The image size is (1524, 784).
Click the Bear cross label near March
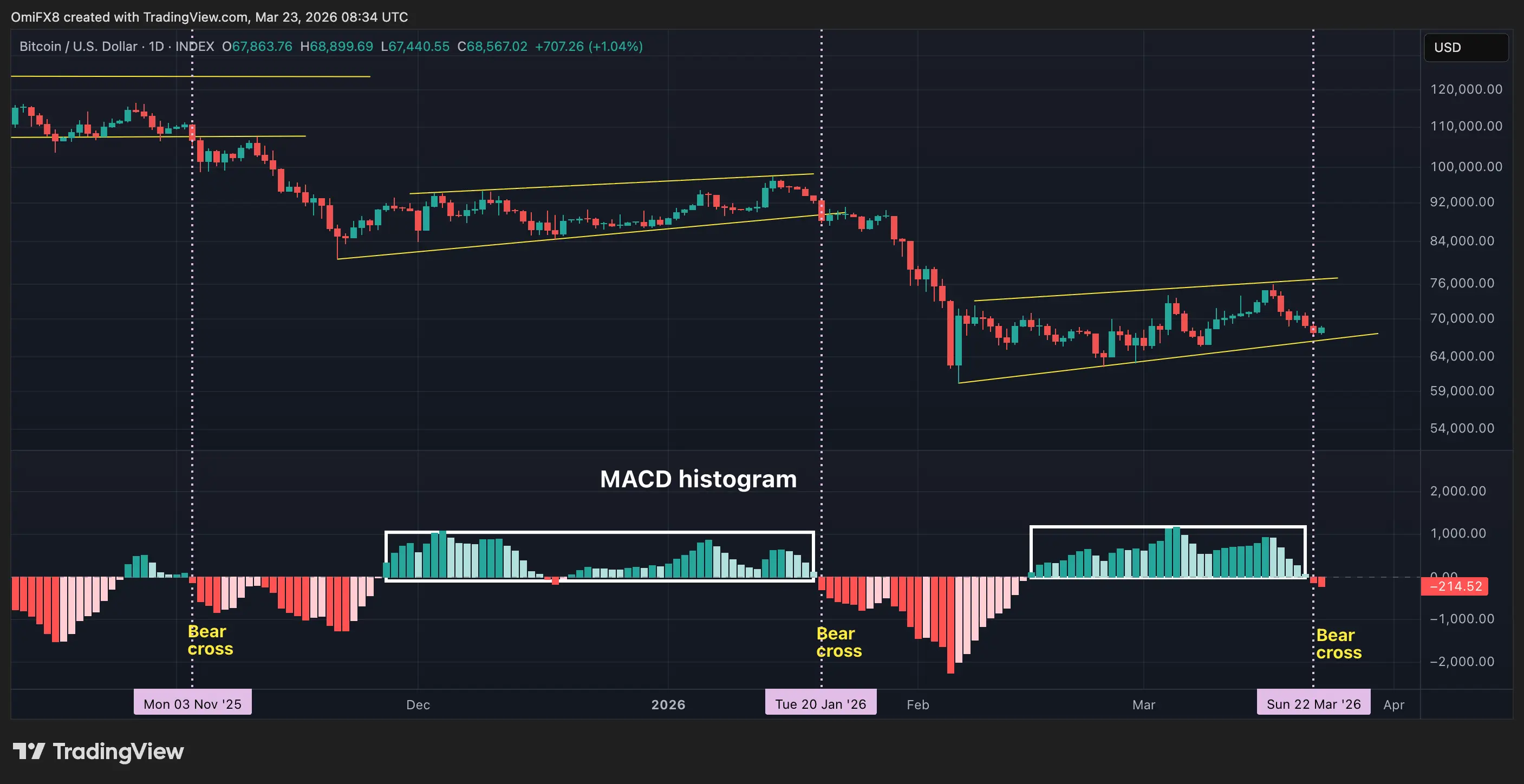click(1338, 644)
